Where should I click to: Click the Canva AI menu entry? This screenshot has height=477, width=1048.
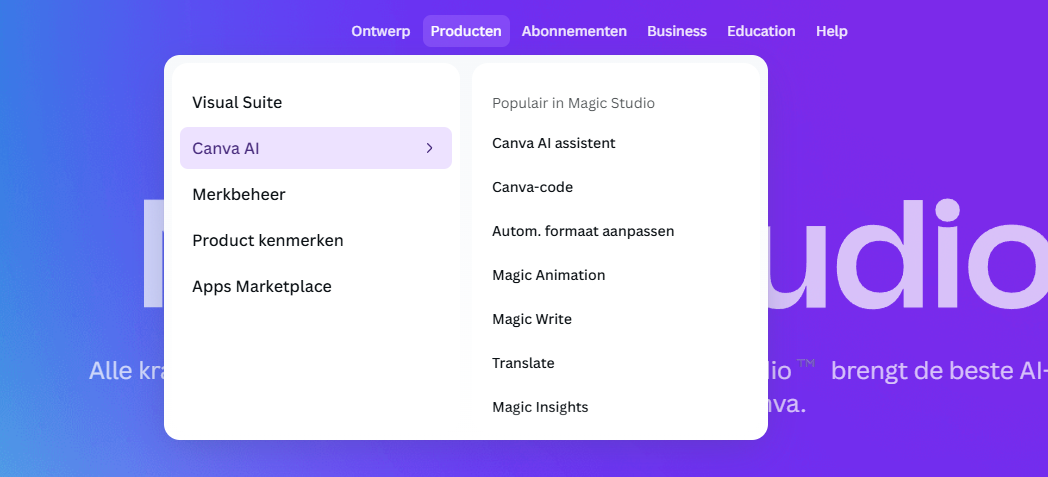[226, 148]
